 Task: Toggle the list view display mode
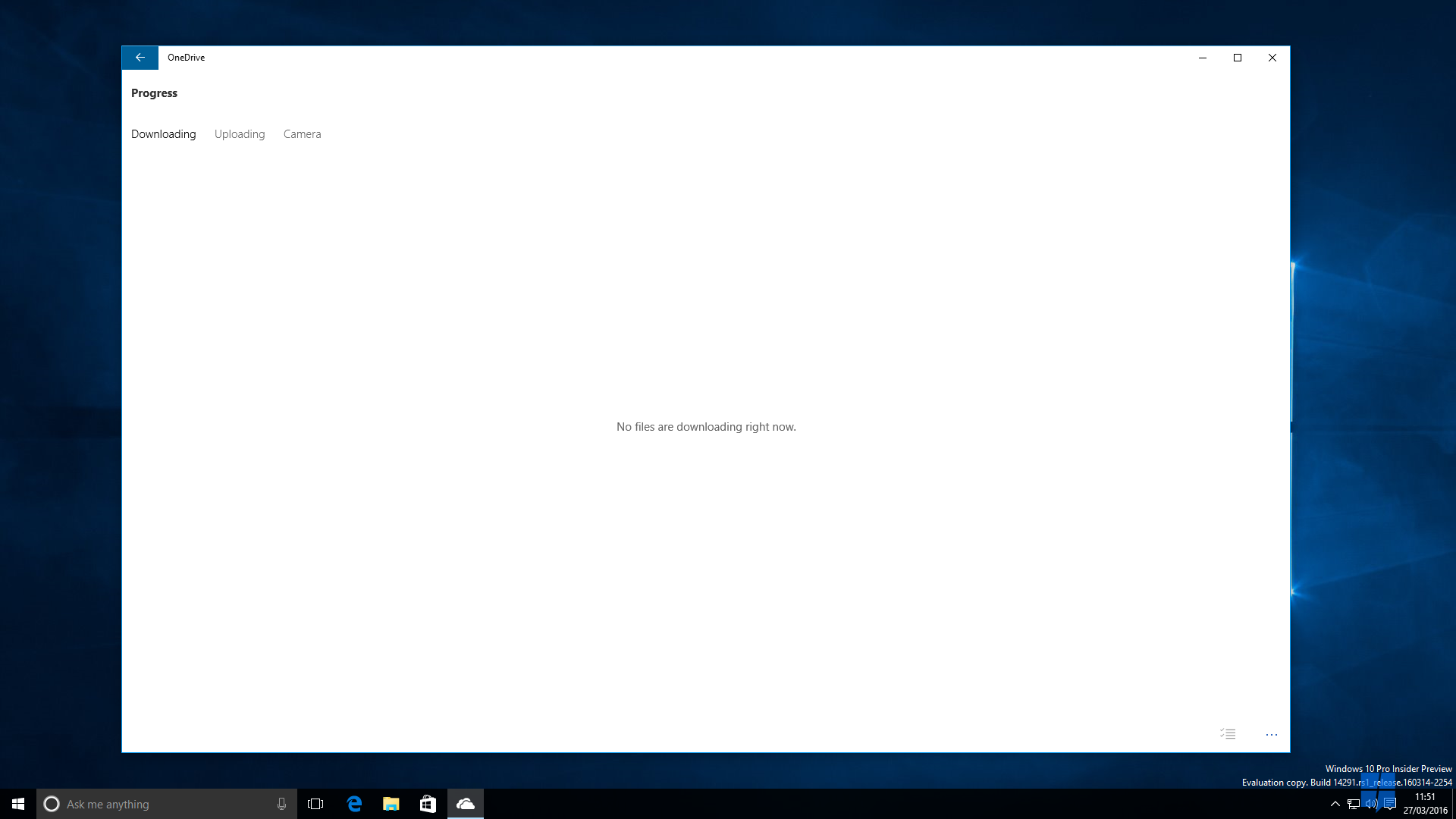coord(1228,734)
